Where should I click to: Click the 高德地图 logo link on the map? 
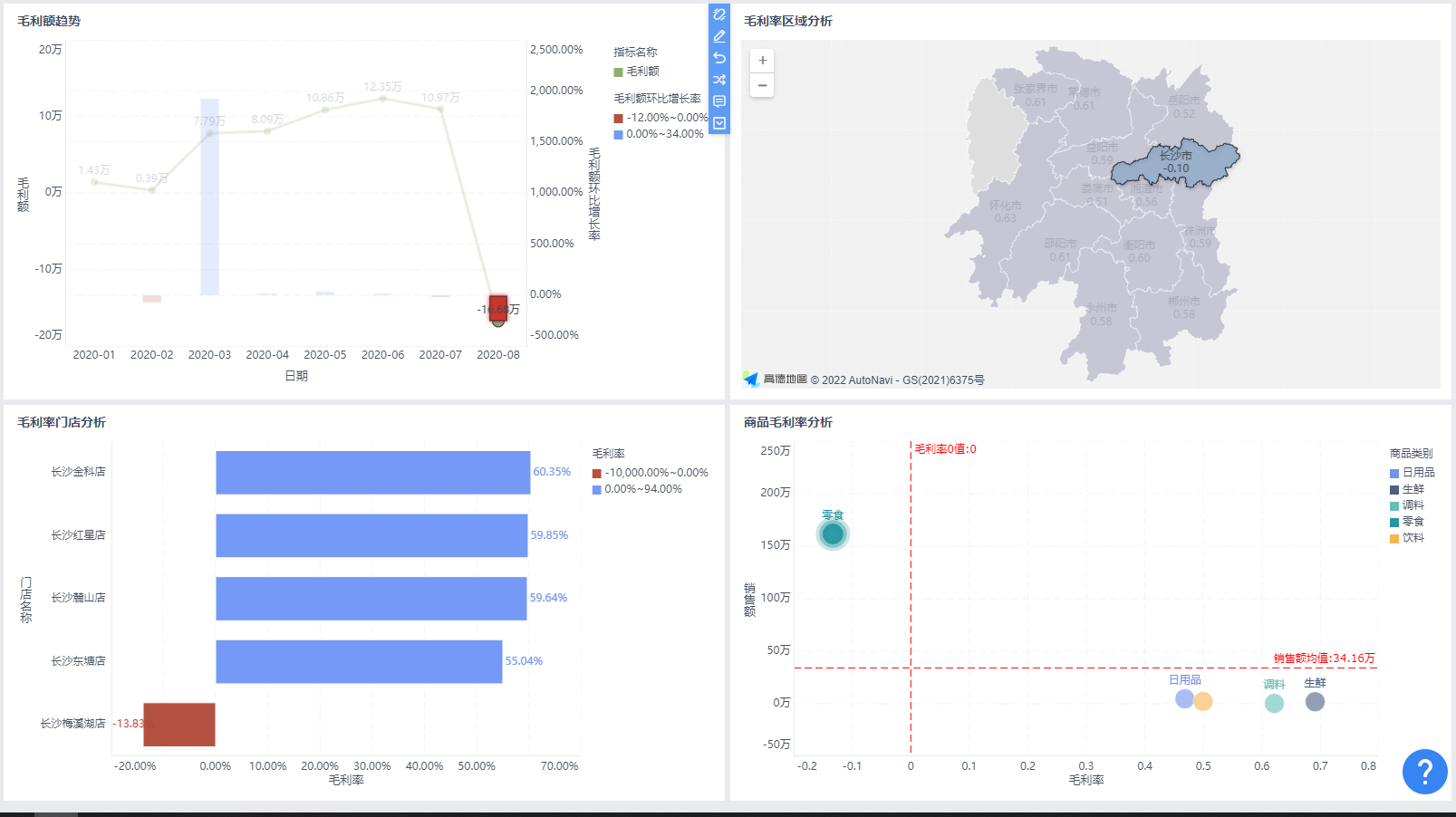click(x=776, y=380)
